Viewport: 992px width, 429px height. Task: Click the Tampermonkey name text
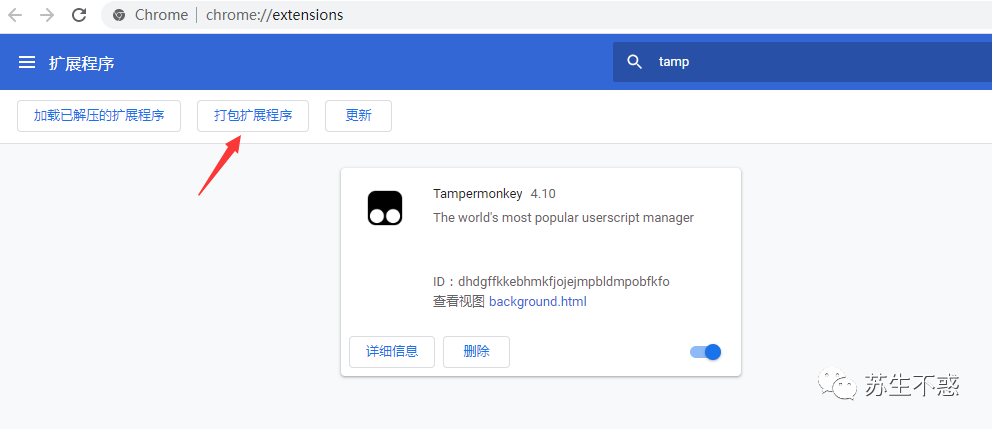tap(478, 194)
